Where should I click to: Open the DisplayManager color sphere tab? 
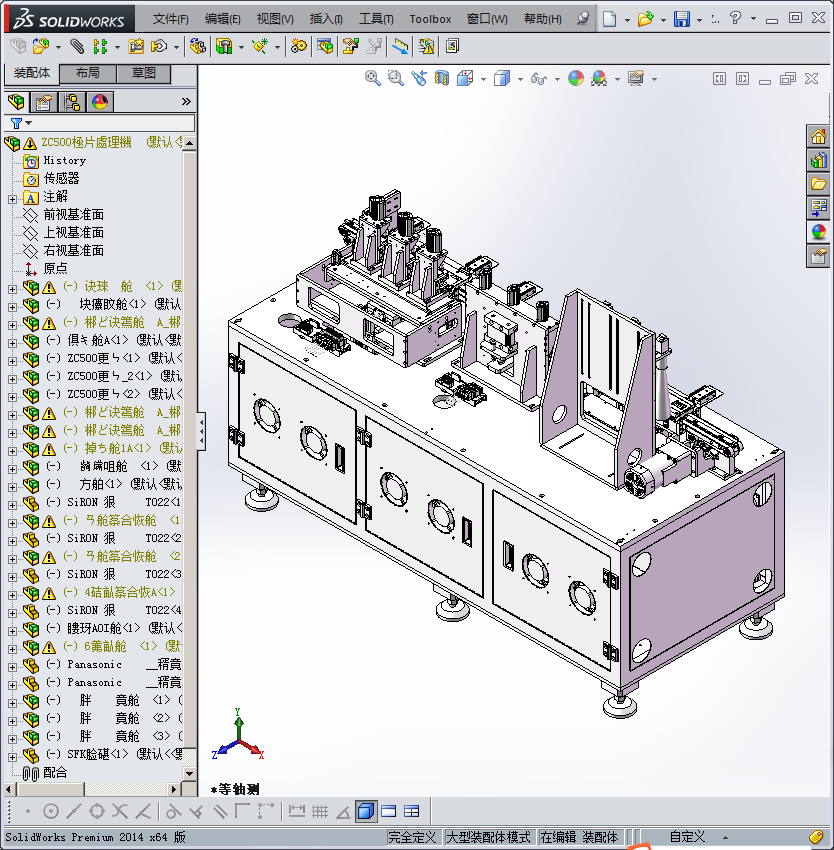99,102
